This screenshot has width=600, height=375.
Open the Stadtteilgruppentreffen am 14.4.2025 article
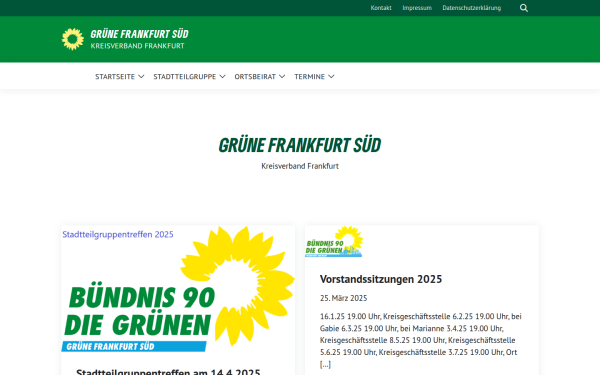point(168,372)
